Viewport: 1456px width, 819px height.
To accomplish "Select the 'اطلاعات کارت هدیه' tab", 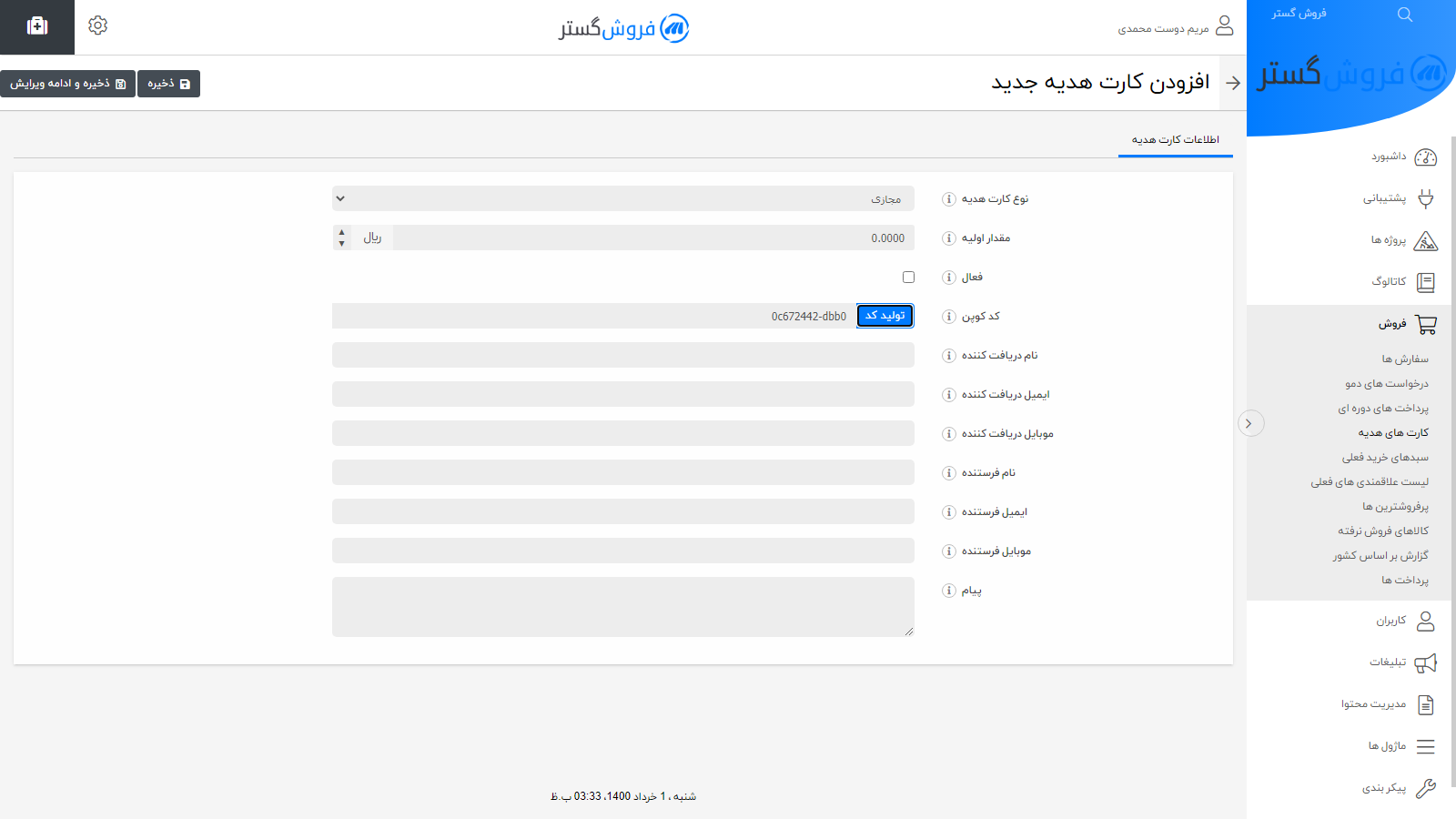I will [x=1175, y=139].
